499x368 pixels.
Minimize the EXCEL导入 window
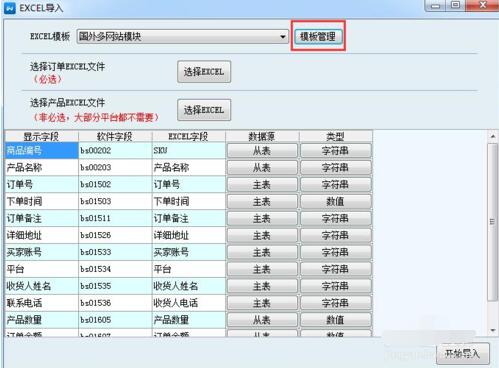435,5
